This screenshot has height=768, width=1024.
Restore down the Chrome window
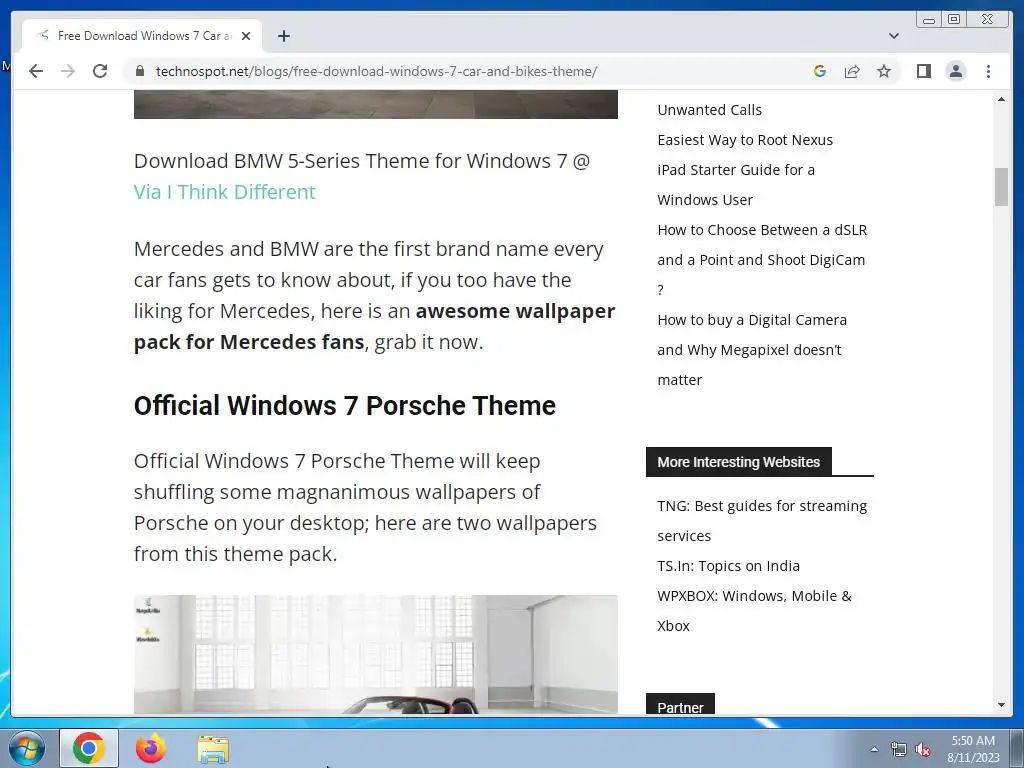(953, 20)
